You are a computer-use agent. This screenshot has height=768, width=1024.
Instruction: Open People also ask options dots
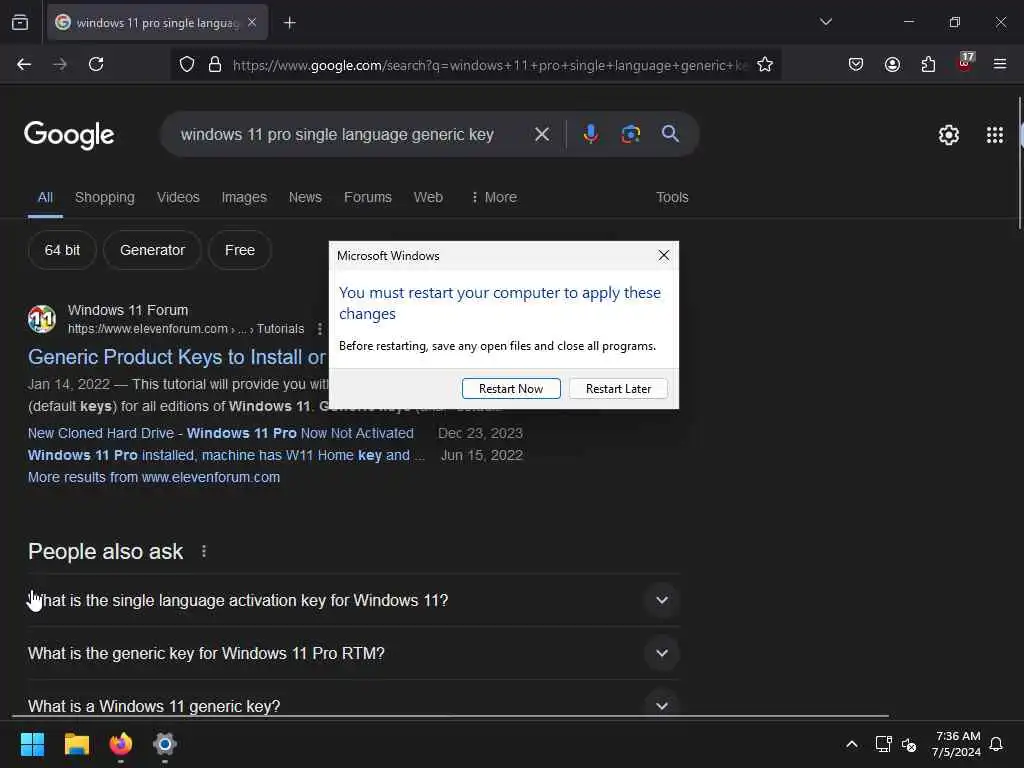coord(204,552)
